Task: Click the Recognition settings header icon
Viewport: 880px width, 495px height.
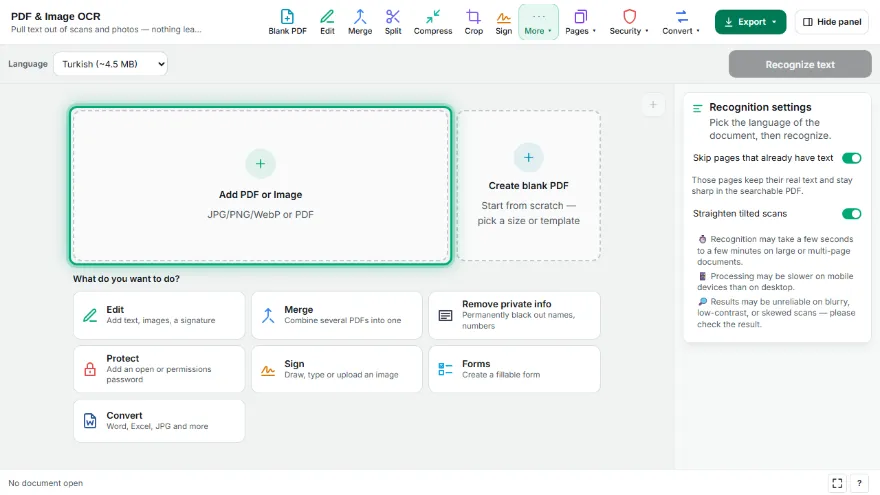Action: [x=698, y=108]
